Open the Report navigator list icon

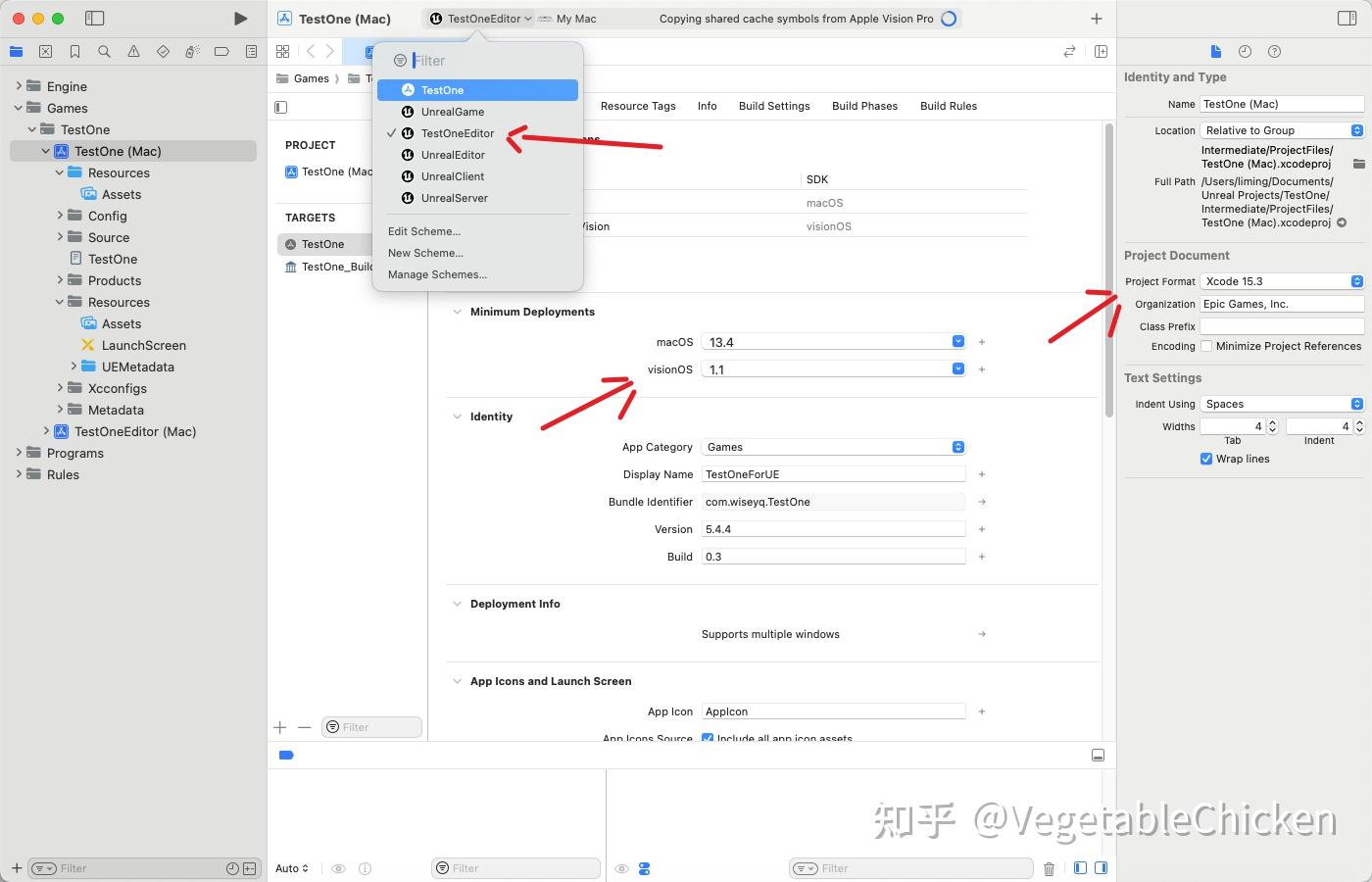click(x=251, y=51)
